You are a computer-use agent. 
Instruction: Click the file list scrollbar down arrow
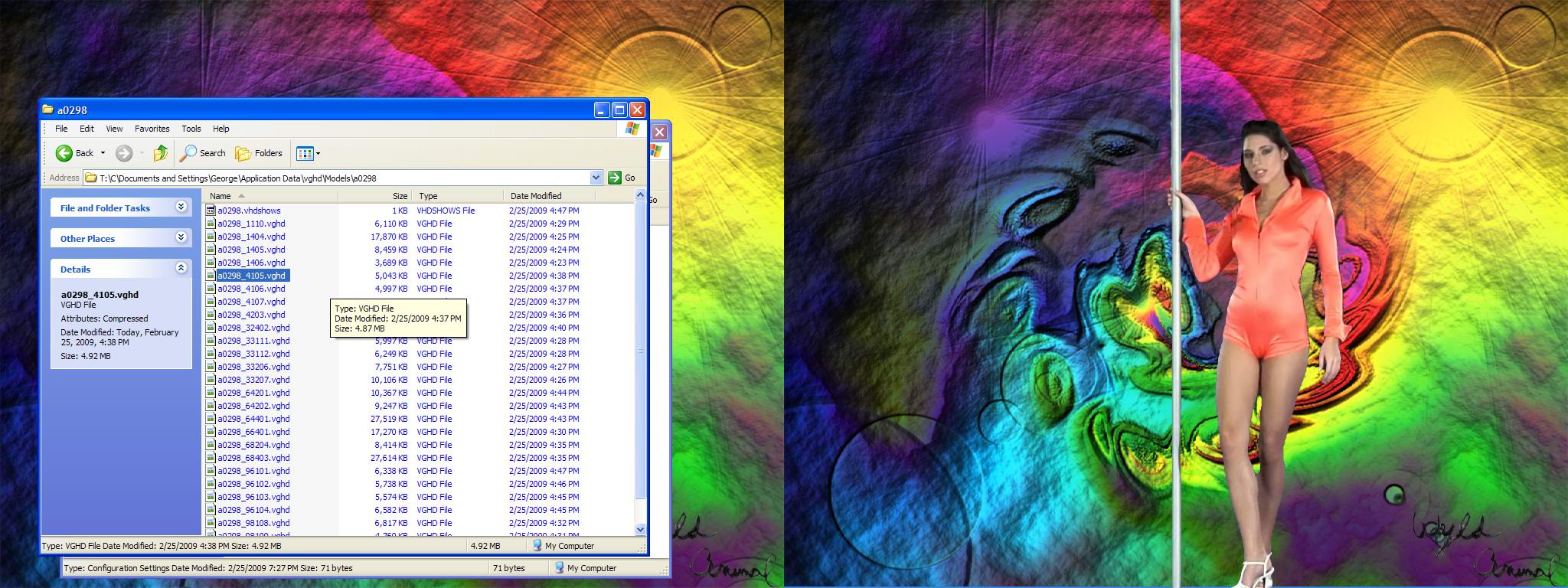pos(640,529)
